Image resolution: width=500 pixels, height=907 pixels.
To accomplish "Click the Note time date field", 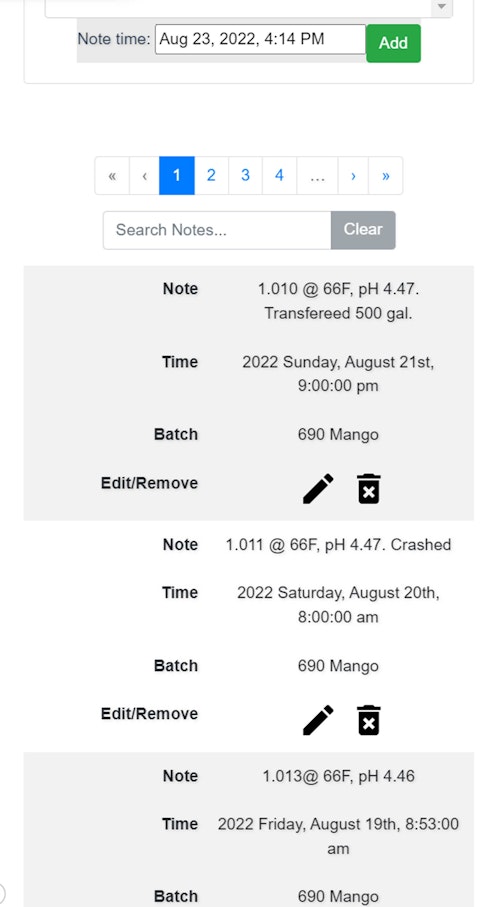I will [260, 39].
